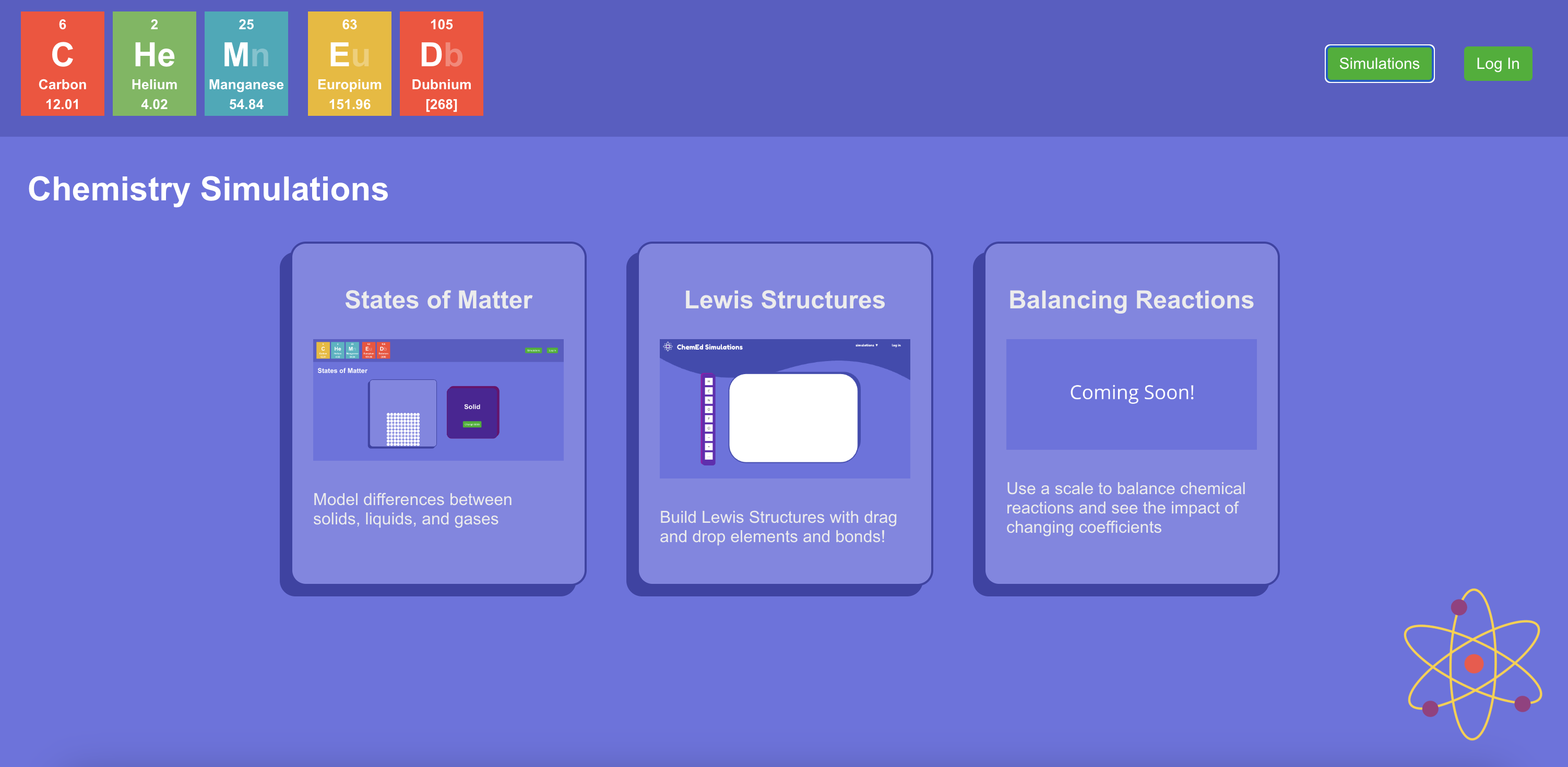1568x767 pixels.
Task: Select the States of Matter card title
Action: (438, 300)
